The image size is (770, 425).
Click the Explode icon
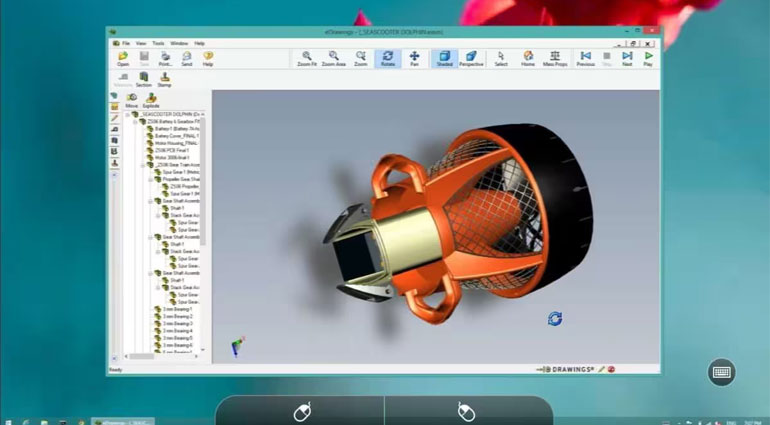pyautogui.click(x=150, y=100)
